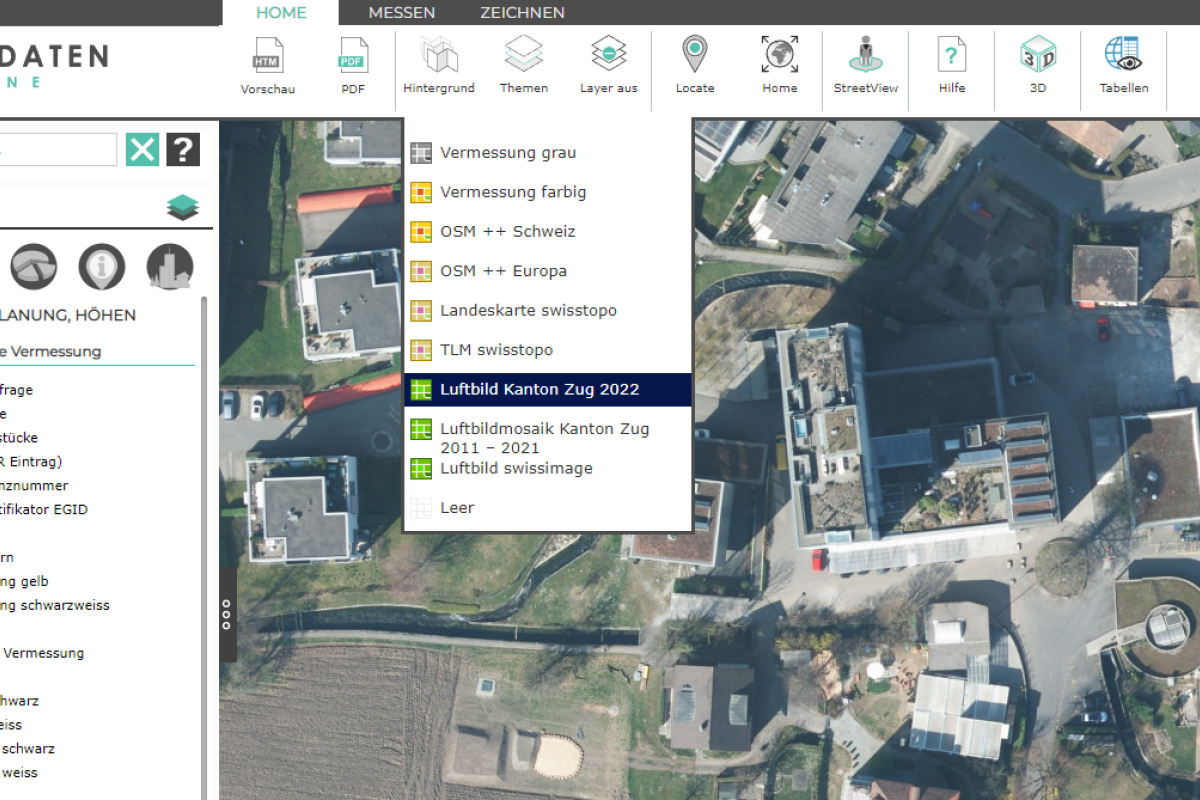Click the search input field
1200x800 pixels.
pyautogui.click(x=60, y=150)
